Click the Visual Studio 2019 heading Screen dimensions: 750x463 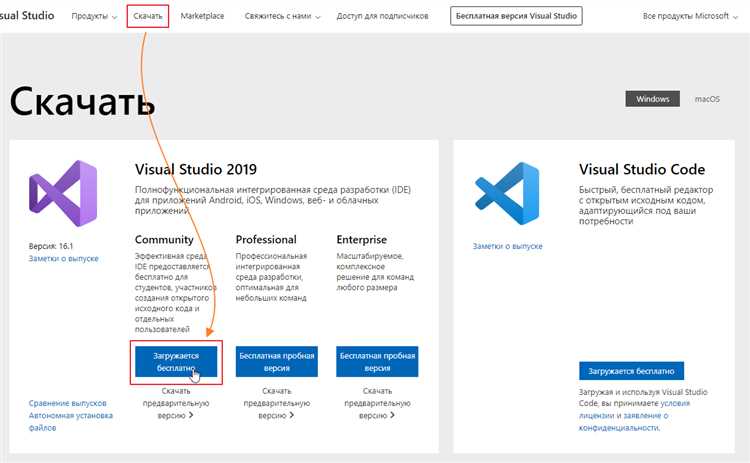[196, 169]
